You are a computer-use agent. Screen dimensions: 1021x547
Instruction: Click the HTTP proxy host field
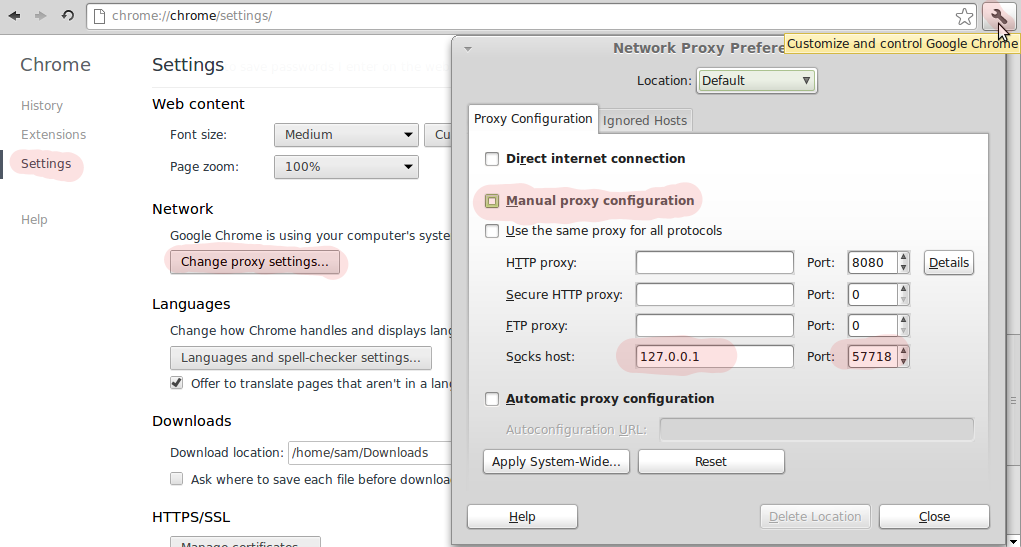(x=714, y=262)
